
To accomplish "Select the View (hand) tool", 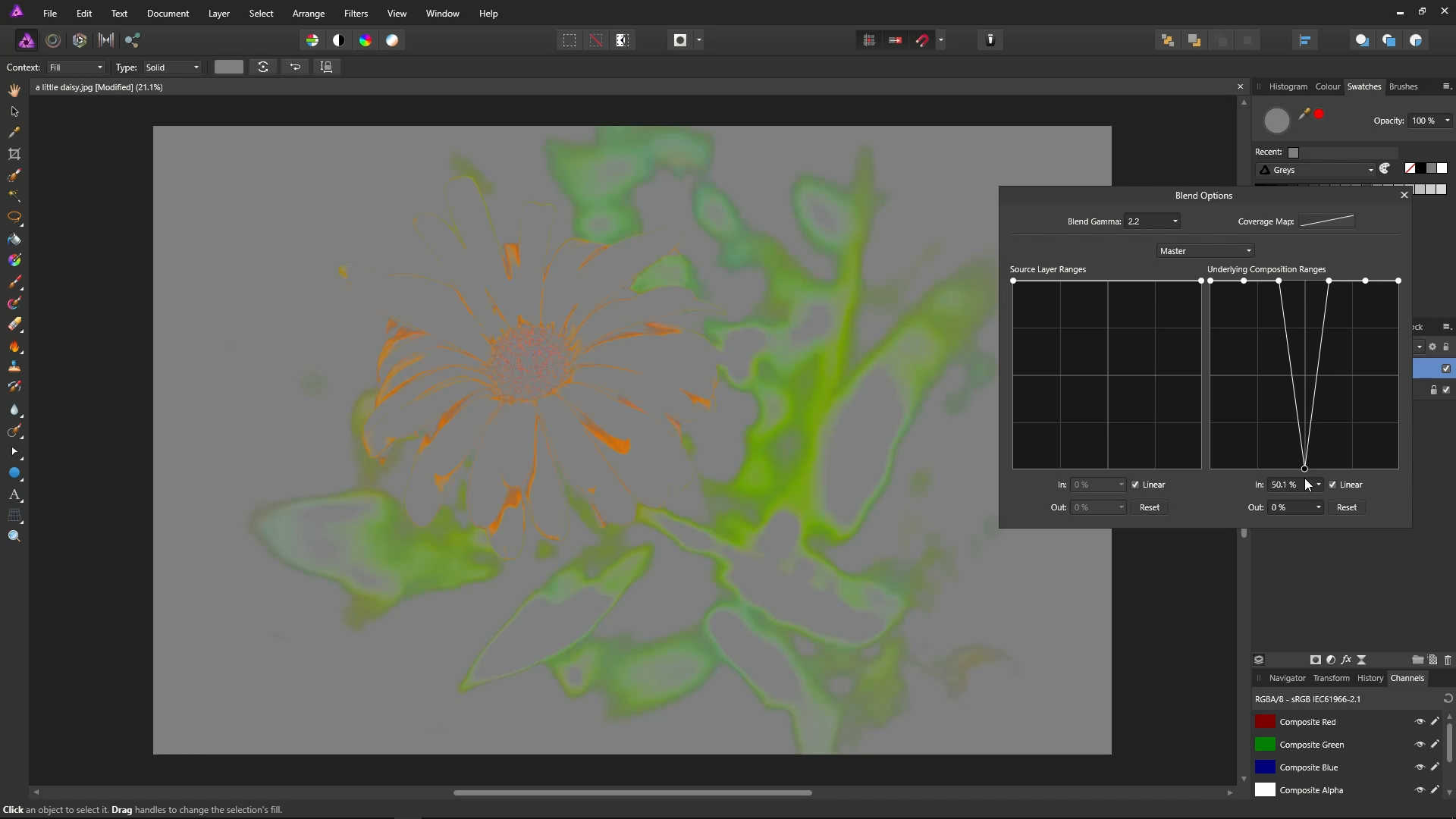I will (x=14, y=90).
